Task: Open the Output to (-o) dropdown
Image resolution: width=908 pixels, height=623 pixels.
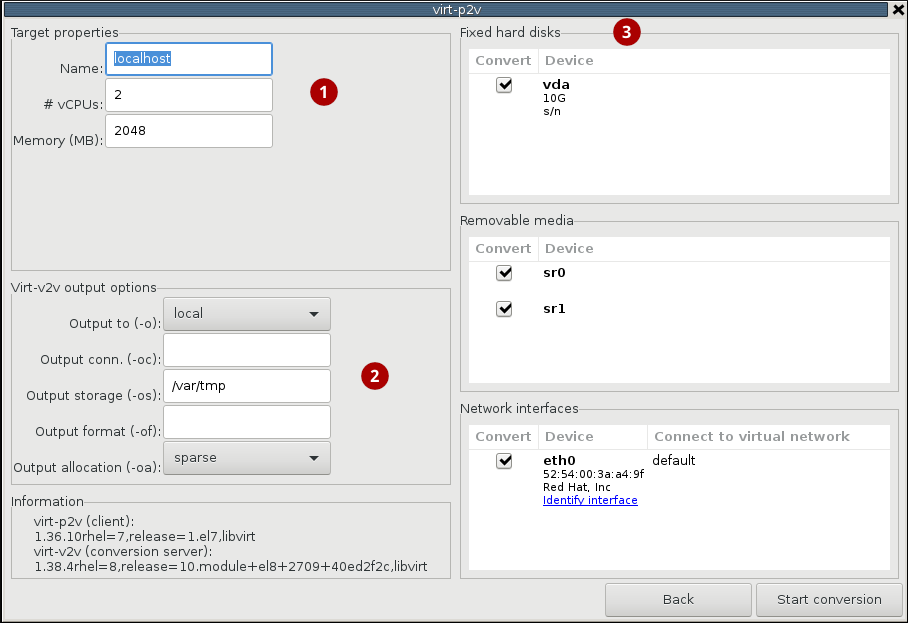Action: [x=246, y=313]
